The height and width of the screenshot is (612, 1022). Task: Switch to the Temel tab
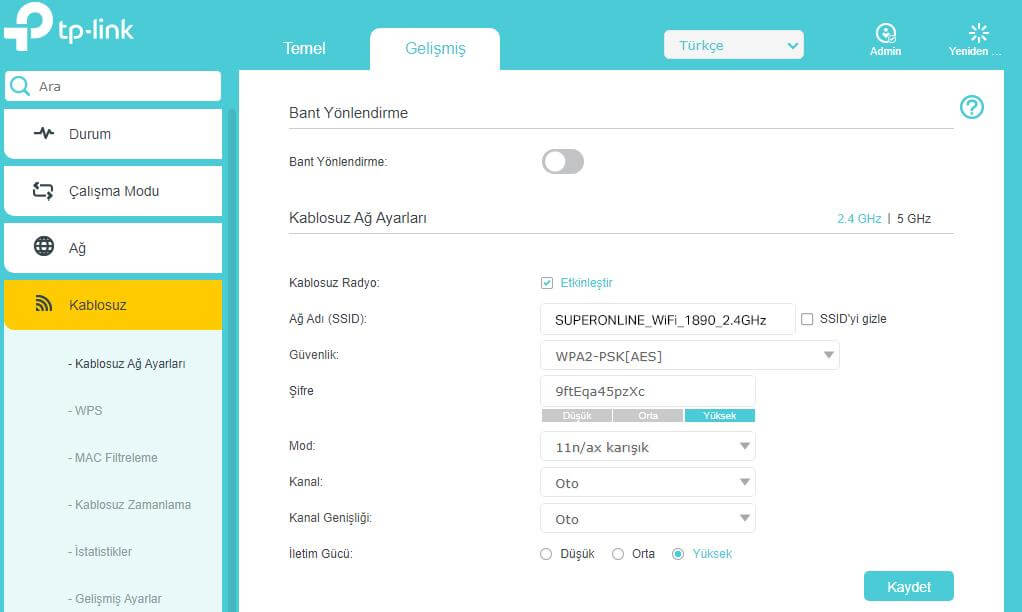pos(304,48)
